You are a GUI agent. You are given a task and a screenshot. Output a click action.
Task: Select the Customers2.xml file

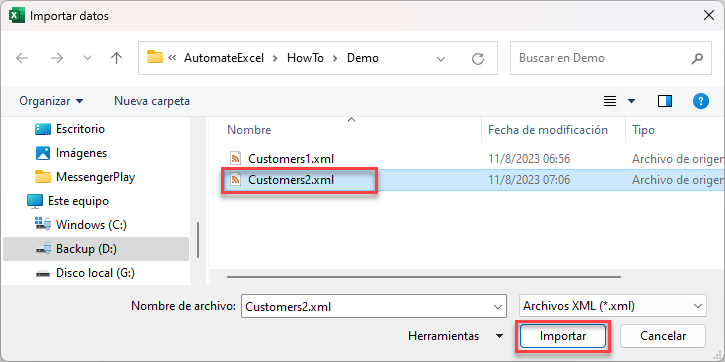pos(291,180)
